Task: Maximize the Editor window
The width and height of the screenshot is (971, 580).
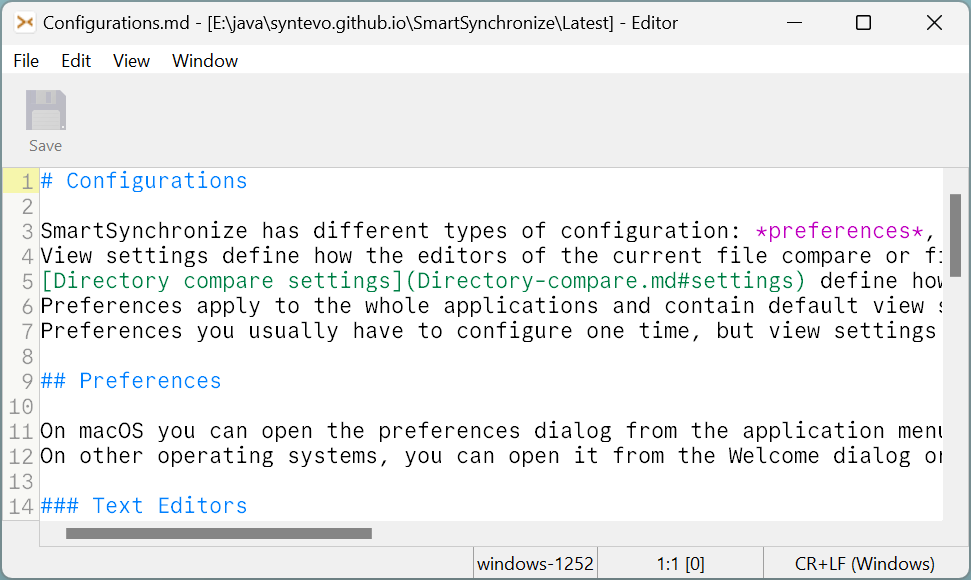Action: 863,22
